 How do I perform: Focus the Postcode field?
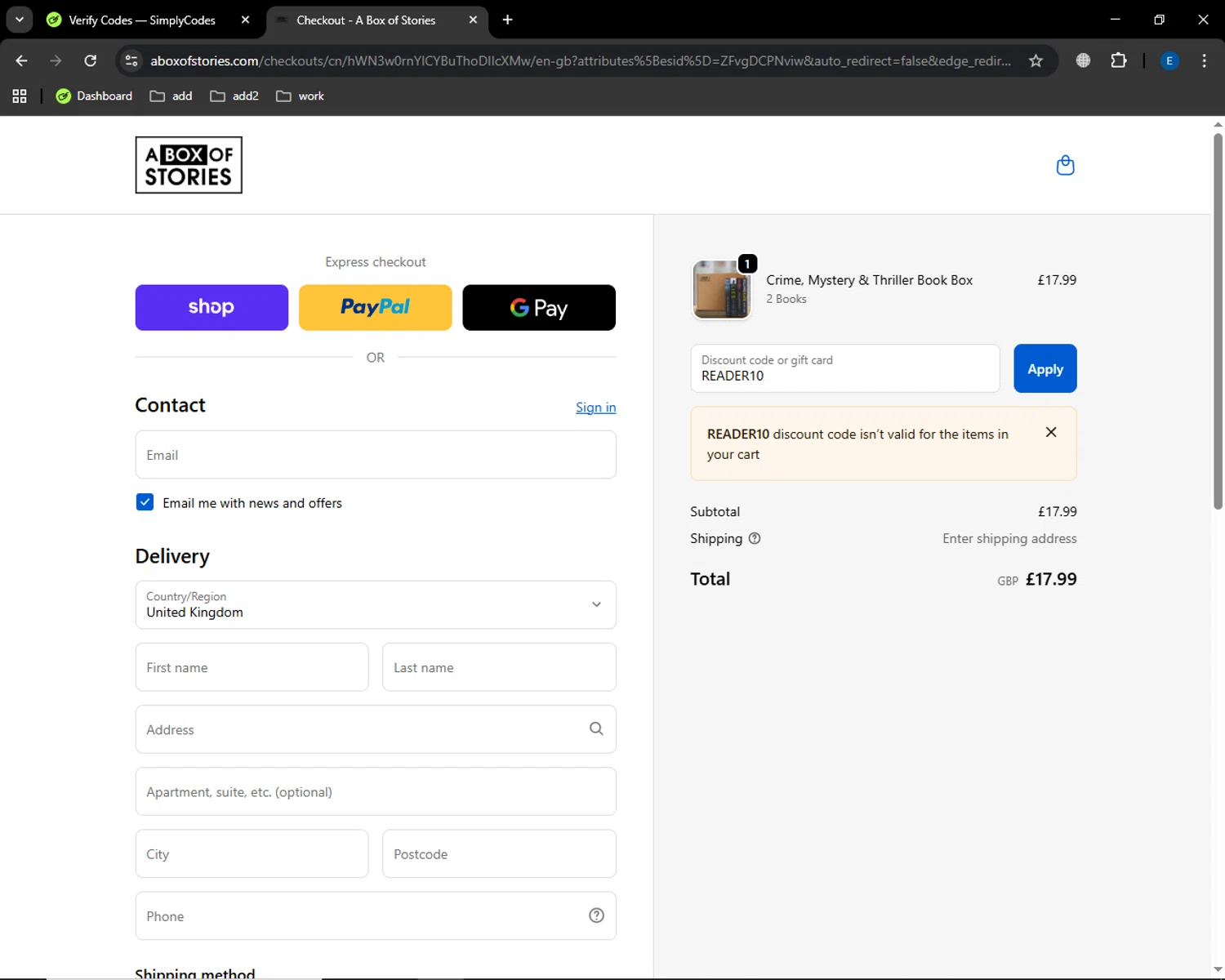499,853
